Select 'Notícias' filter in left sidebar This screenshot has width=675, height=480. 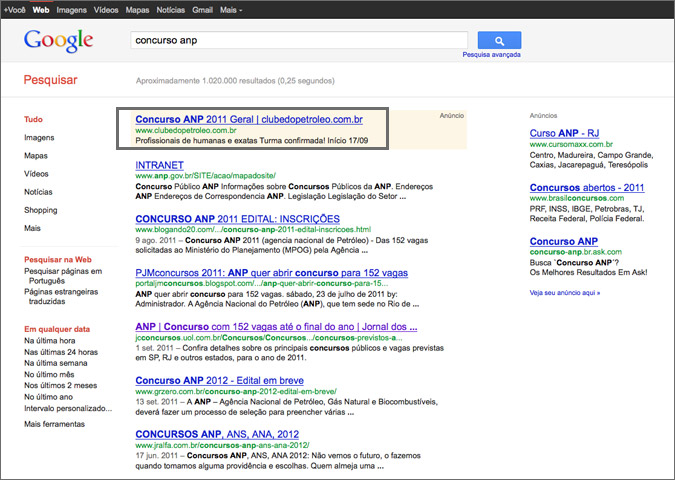tap(38, 192)
